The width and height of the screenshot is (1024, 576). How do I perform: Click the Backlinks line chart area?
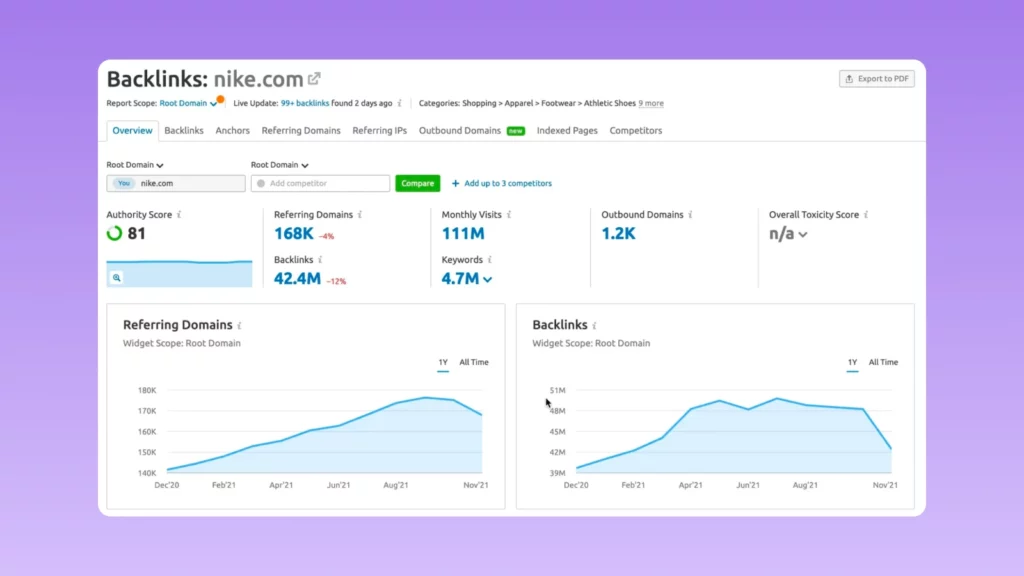click(x=734, y=431)
